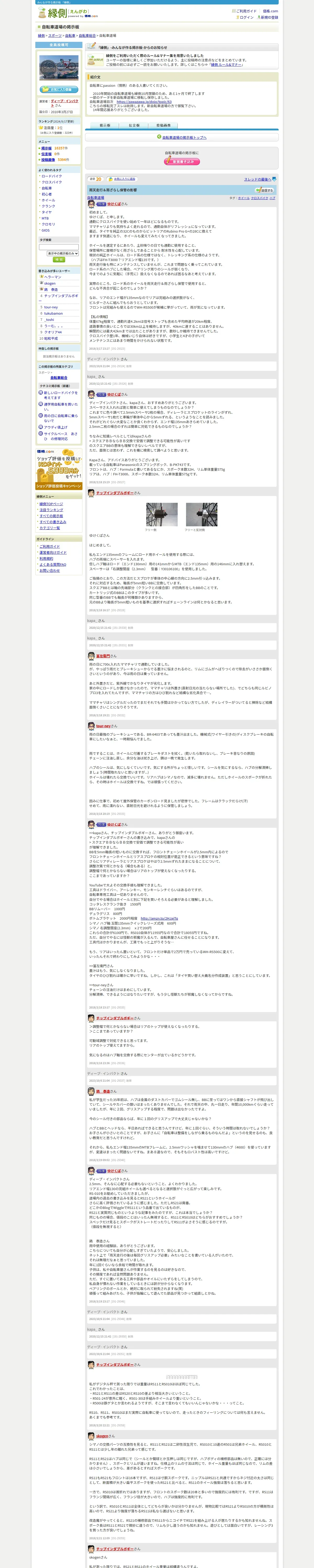
Task: Open the 投稿画像 tab
Action: click(x=163, y=125)
